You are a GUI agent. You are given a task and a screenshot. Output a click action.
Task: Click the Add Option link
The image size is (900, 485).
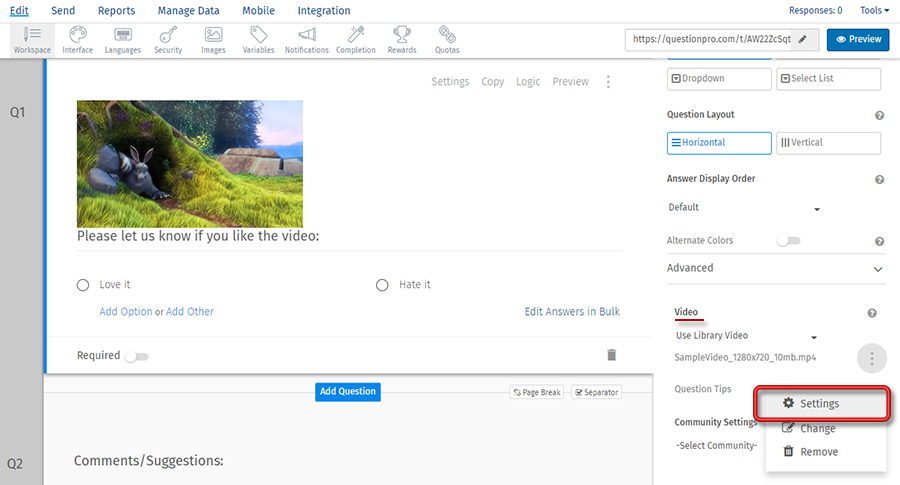tap(126, 312)
